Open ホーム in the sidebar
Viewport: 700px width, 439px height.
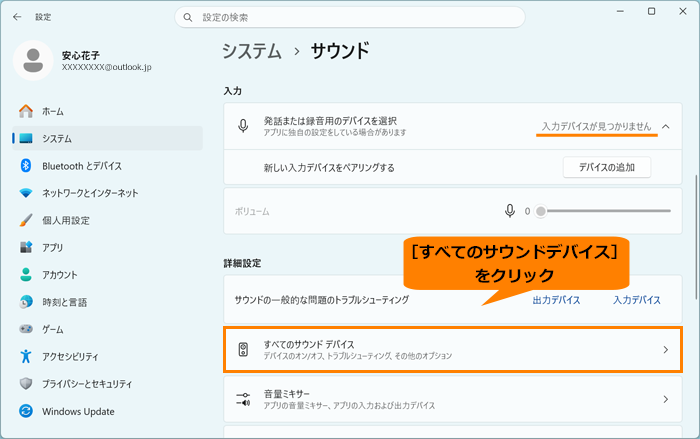[107, 111]
